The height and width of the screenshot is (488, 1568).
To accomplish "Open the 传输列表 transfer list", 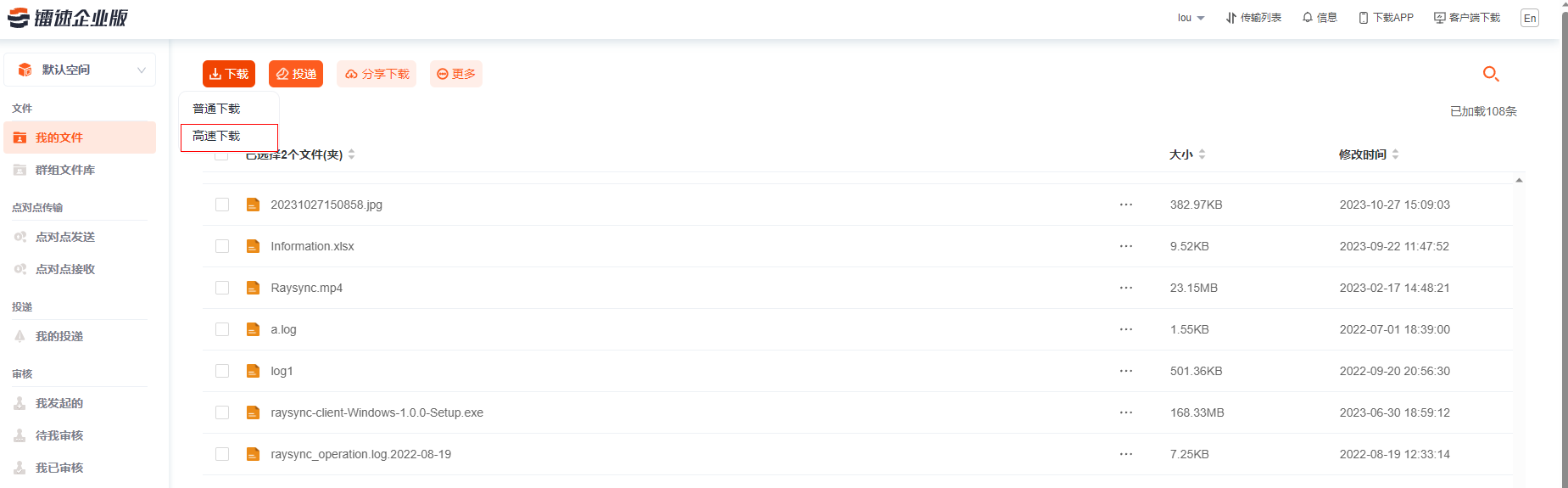I will [x=1253, y=18].
